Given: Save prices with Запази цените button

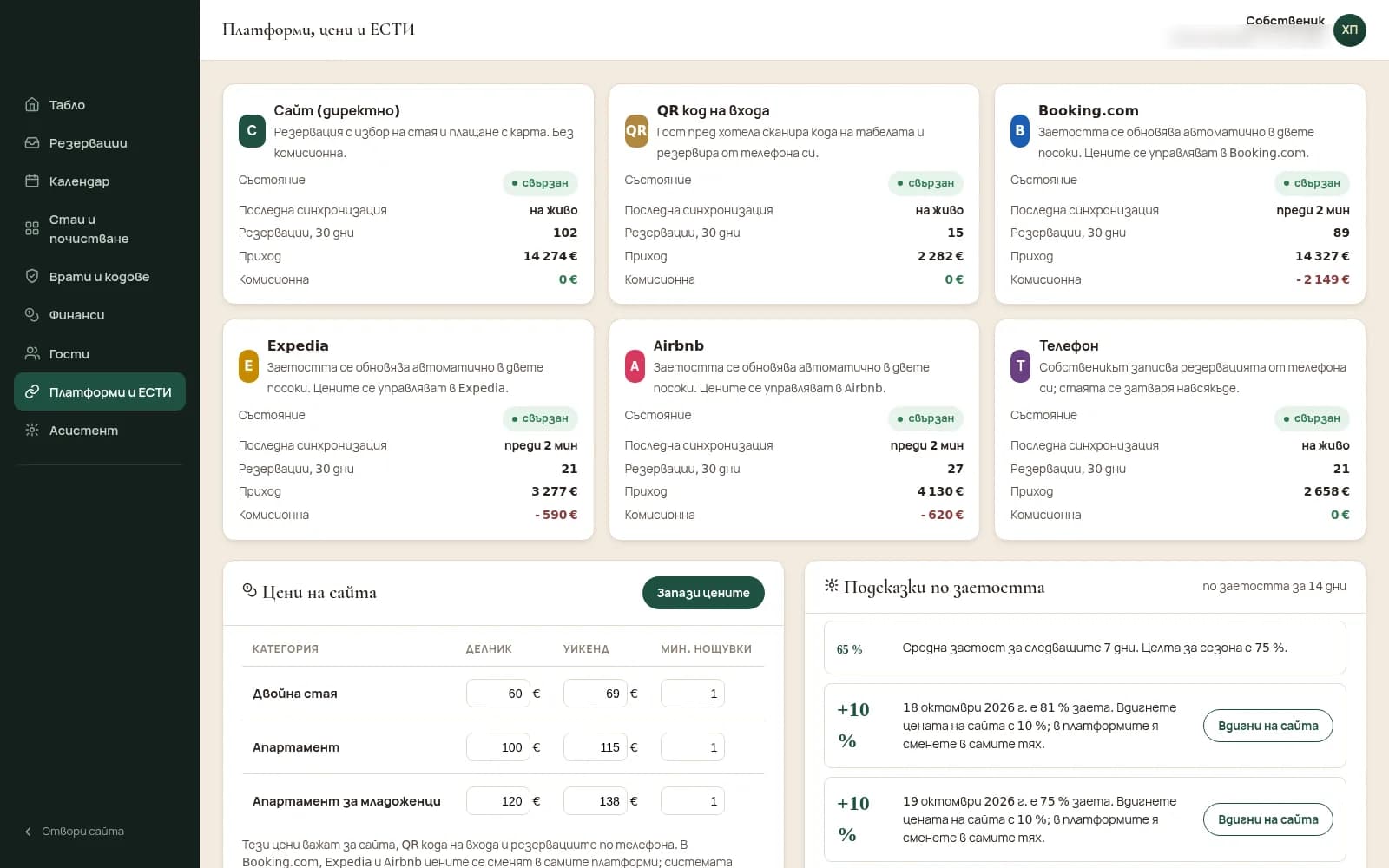Looking at the screenshot, I should click(x=703, y=593).
